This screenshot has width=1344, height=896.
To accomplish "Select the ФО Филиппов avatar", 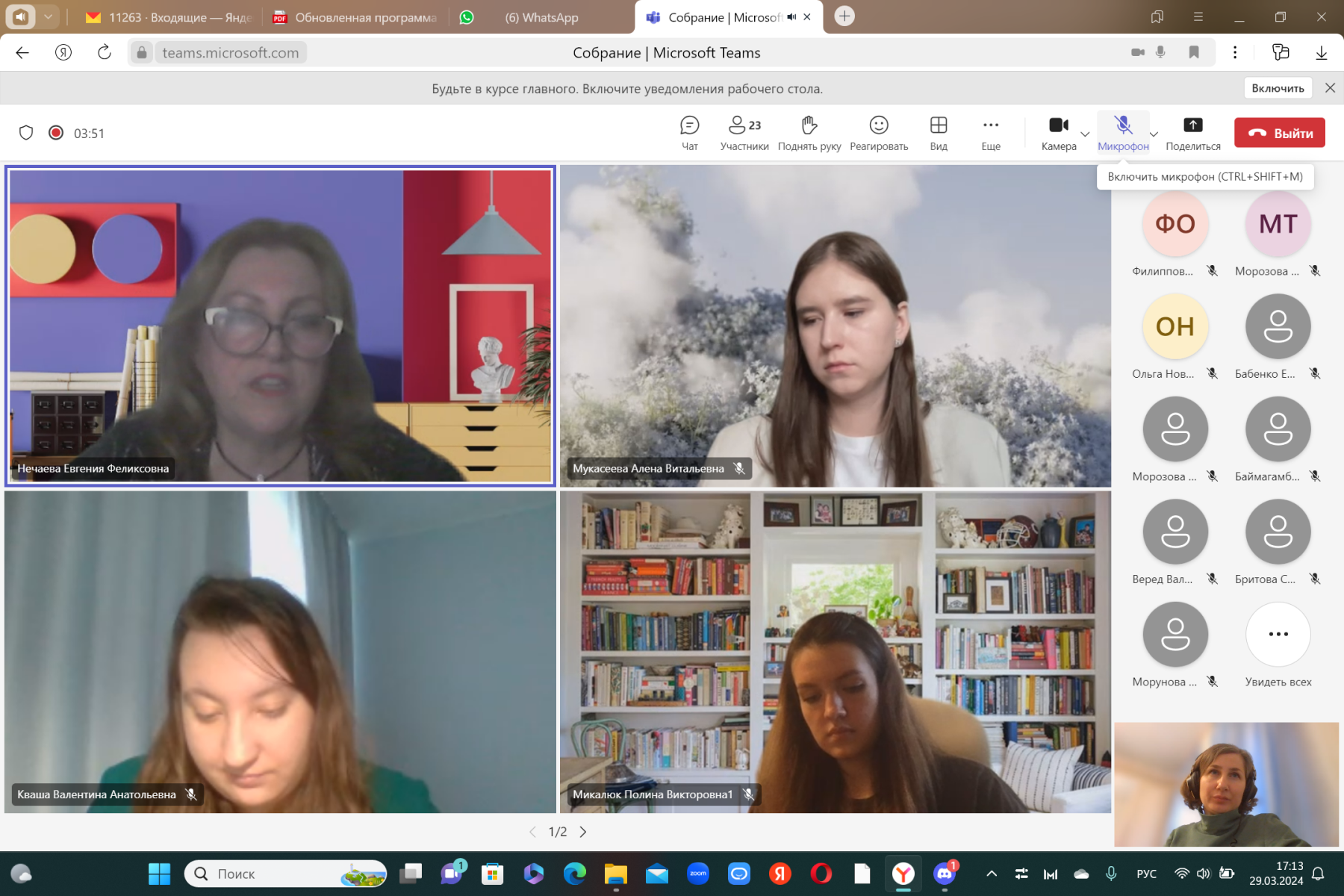I will point(1175,224).
